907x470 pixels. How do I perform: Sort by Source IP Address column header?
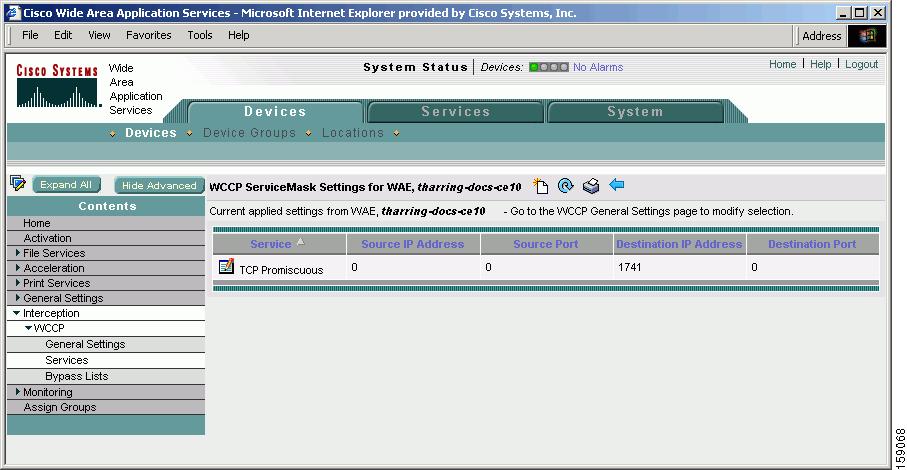click(x=412, y=244)
